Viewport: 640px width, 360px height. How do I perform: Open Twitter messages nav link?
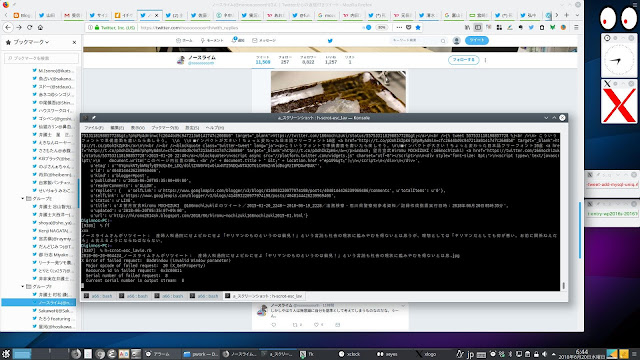(x=264, y=40)
